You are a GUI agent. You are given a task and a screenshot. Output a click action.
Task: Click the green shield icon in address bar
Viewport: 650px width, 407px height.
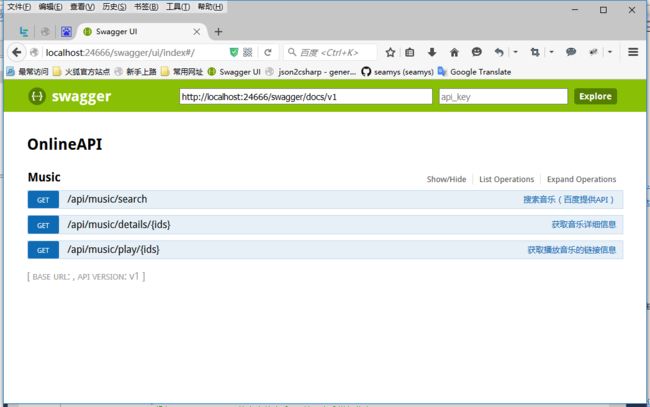pyautogui.click(x=234, y=52)
